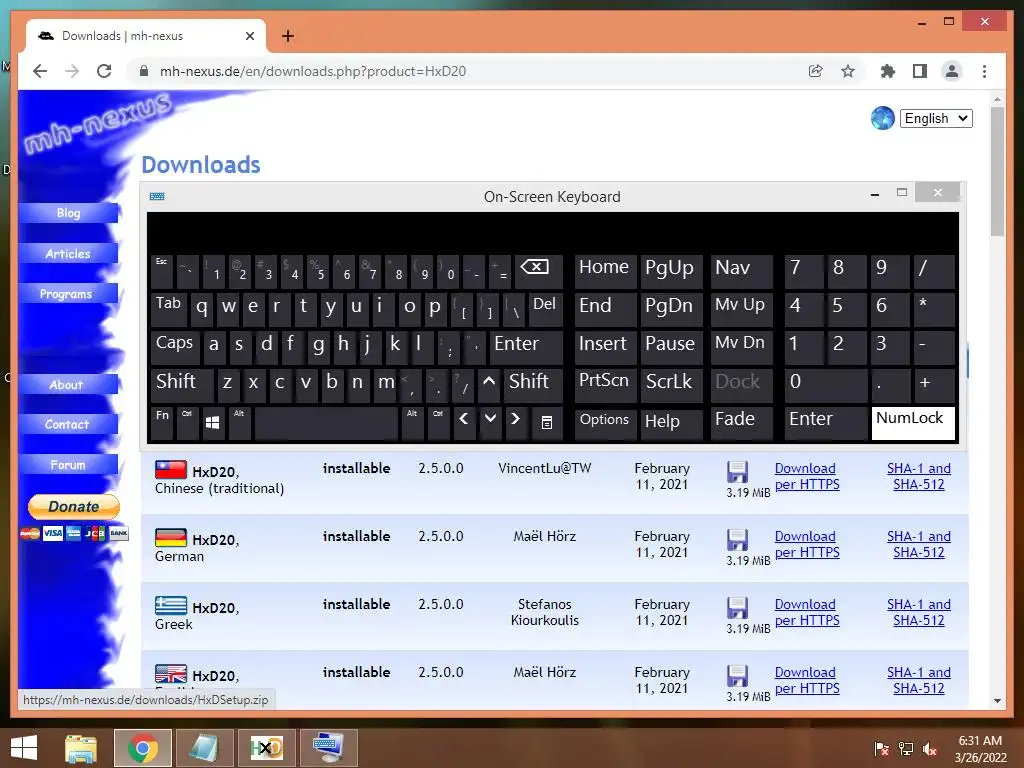Viewport: 1024px width, 768px height.
Task: Open Chrome extensions puzzle icon
Action: click(x=888, y=71)
